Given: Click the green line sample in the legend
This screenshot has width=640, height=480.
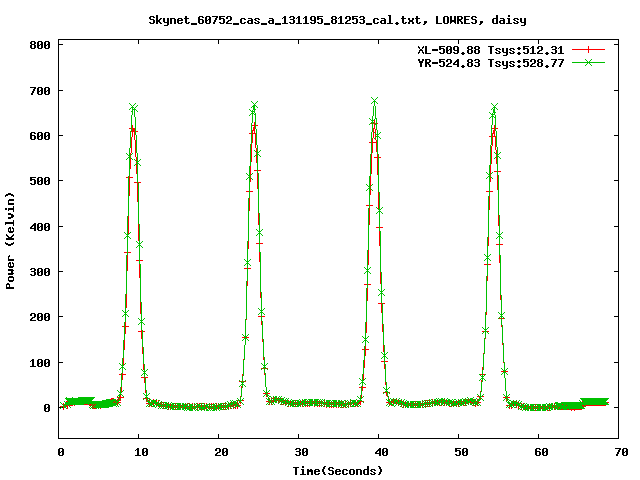Looking at the screenshot, I should click(x=588, y=62).
